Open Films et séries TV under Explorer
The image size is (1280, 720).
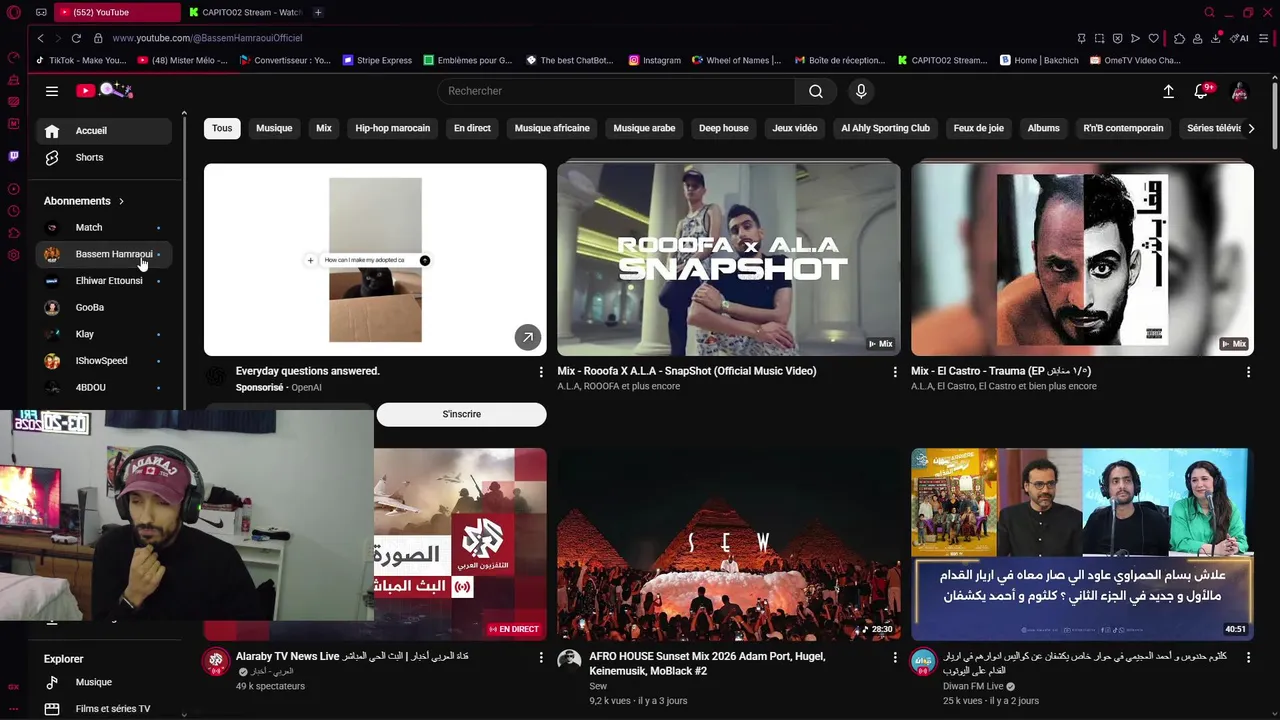pyautogui.click(x=104, y=709)
